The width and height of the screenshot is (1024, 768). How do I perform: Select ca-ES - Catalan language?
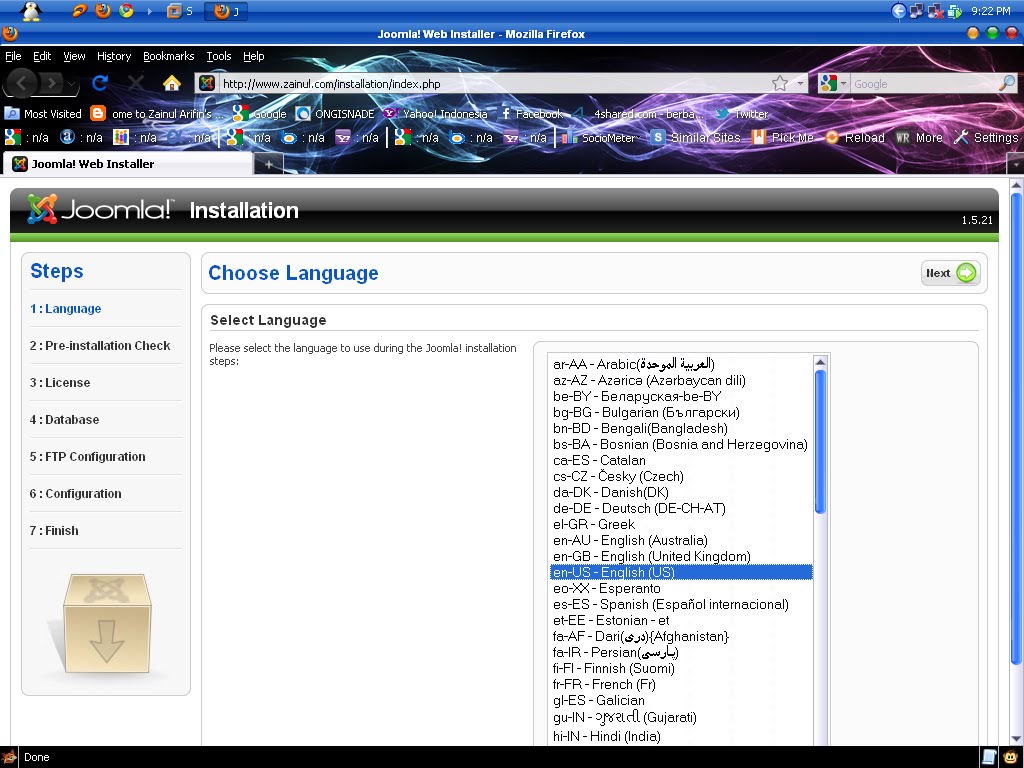pyautogui.click(x=681, y=460)
